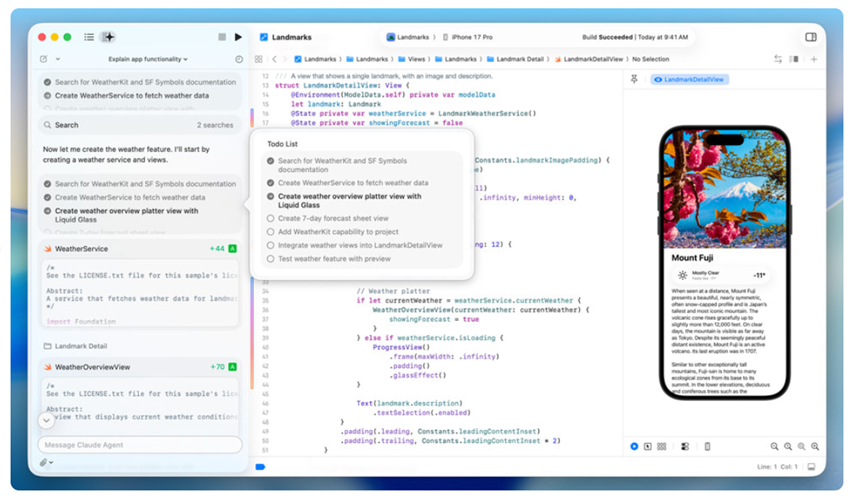The width and height of the screenshot is (854, 498).
Task: Show the navigator list view icon
Action: pyautogui.click(x=89, y=37)
